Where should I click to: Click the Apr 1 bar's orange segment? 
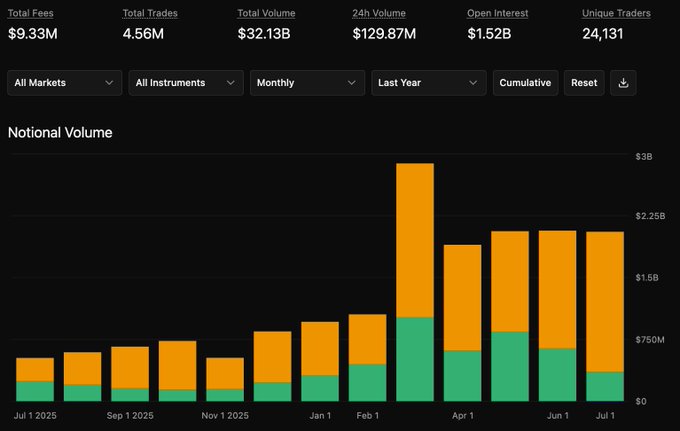tap(462, 298)
